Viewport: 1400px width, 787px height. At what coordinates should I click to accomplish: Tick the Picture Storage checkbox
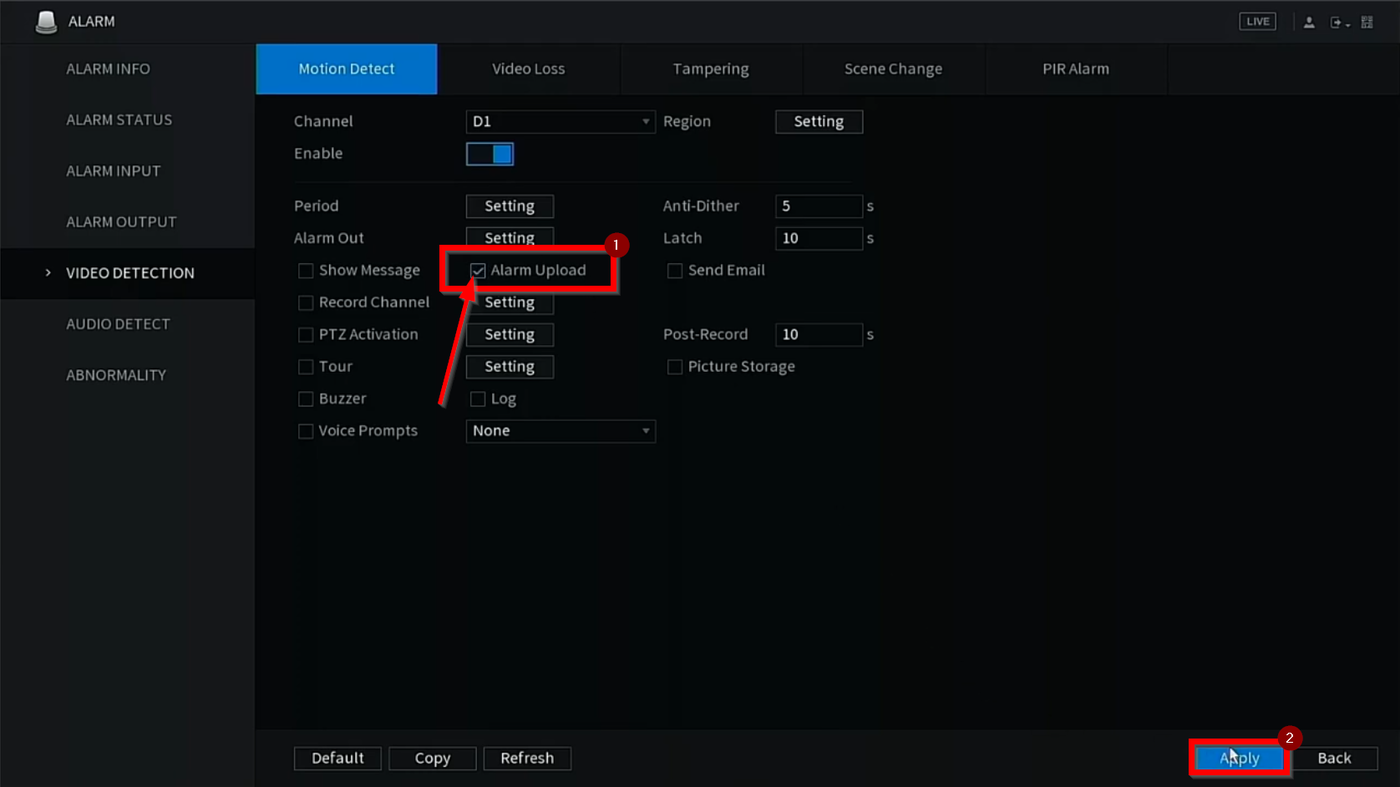[x=675, y=367]
